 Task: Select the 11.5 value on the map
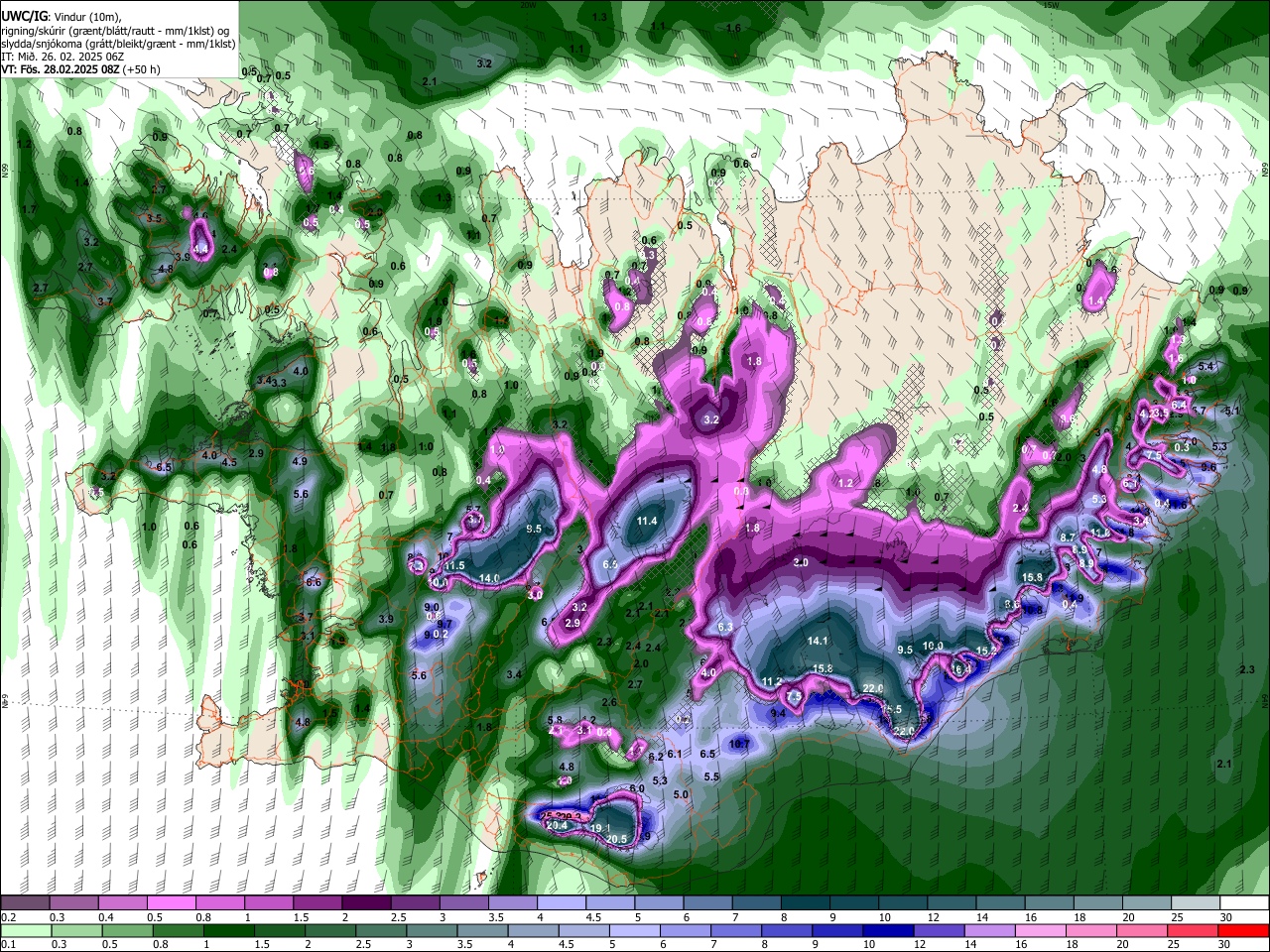(x=454, y=565)
